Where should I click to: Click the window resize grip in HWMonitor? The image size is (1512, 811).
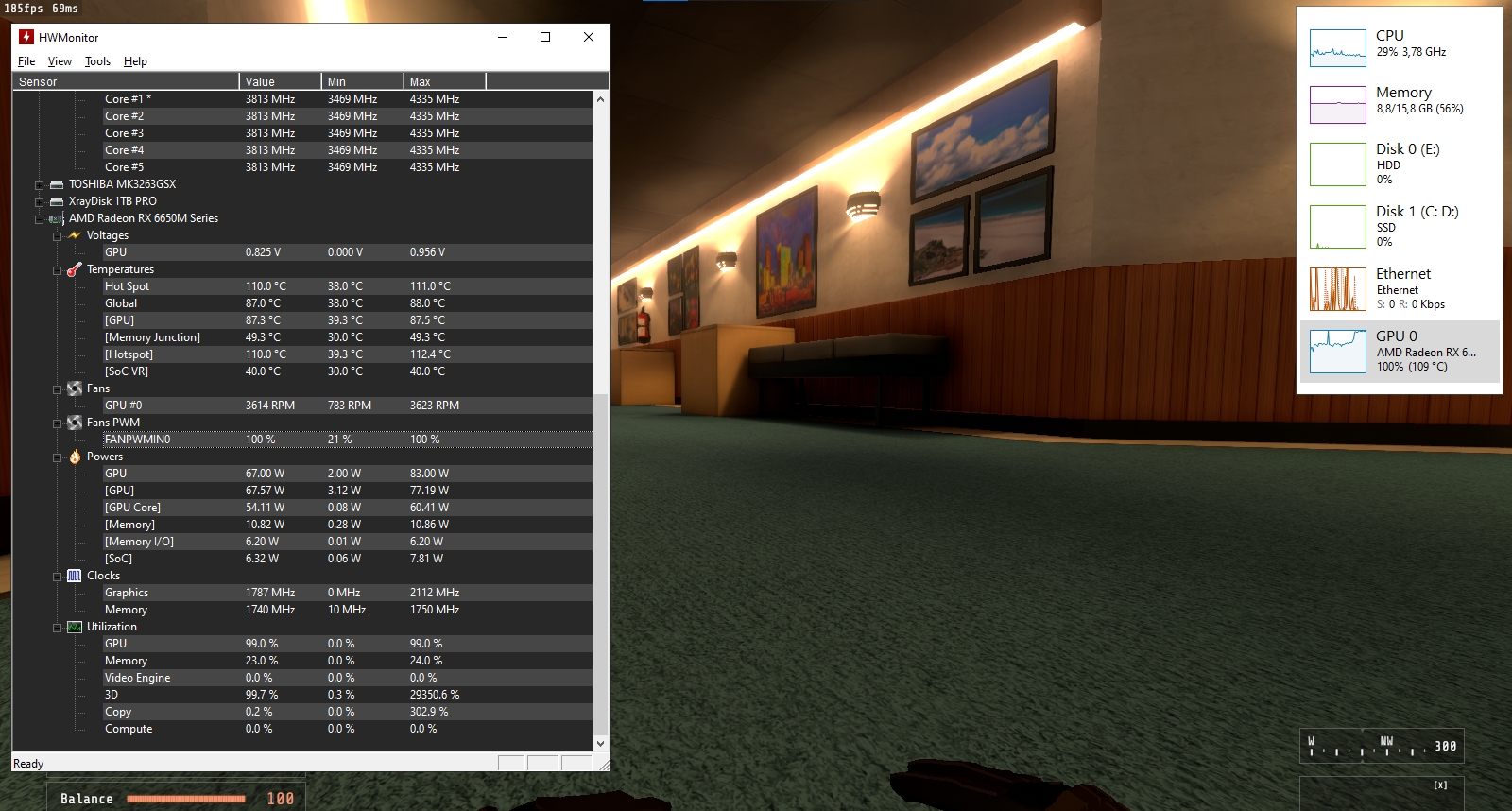pos(604,765)
